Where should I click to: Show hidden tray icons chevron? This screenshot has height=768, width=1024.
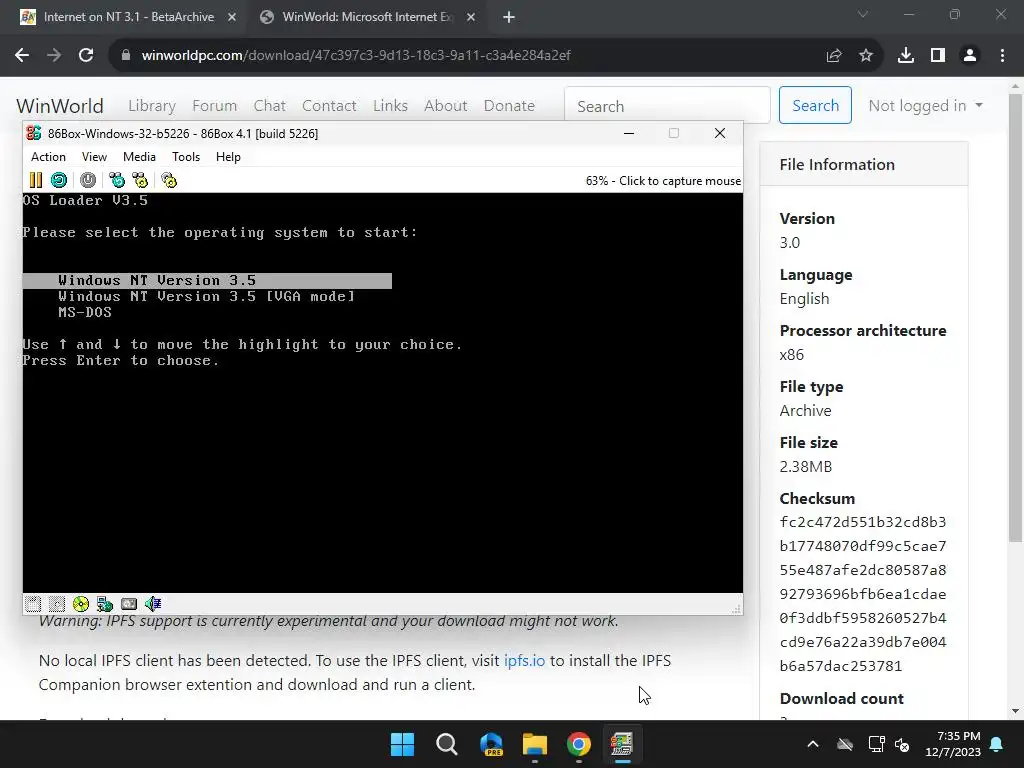(x=812, y=744)
